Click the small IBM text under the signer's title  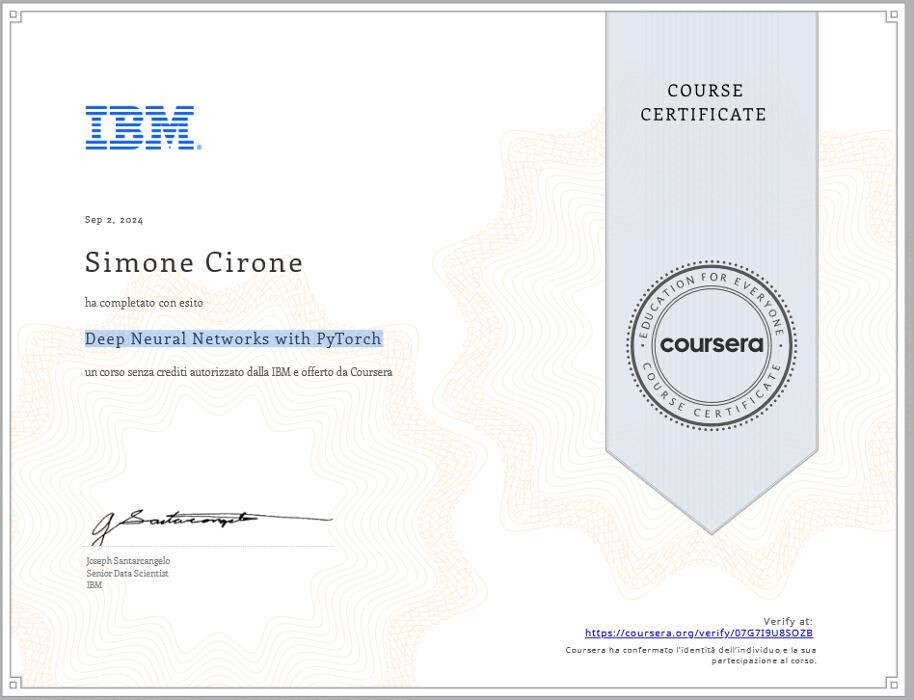click(x=94, y=585)
